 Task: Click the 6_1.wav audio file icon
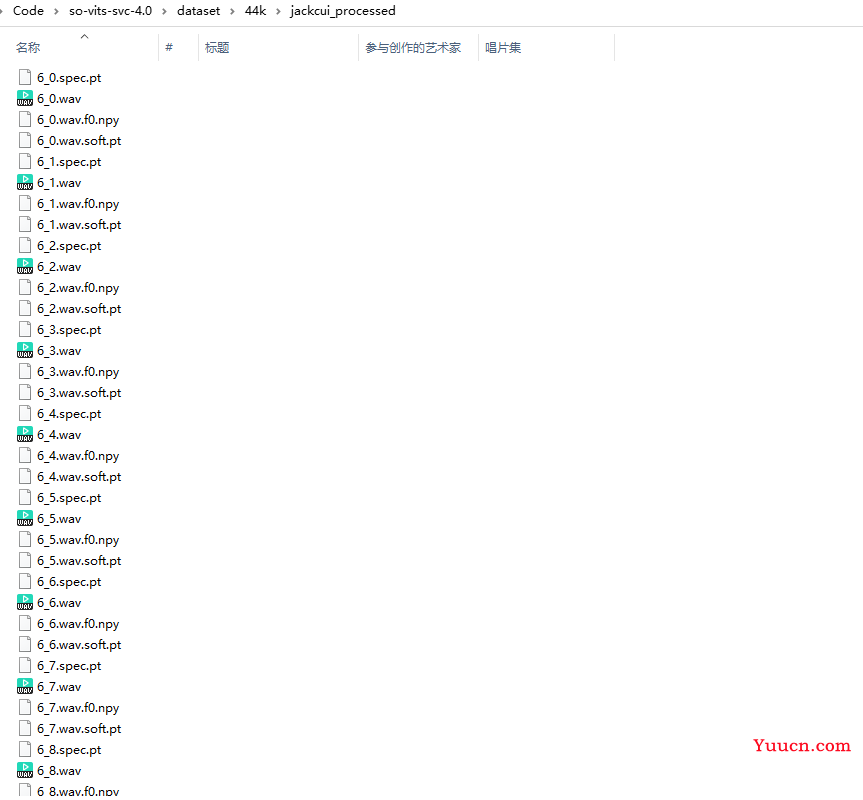click(25, 183)
